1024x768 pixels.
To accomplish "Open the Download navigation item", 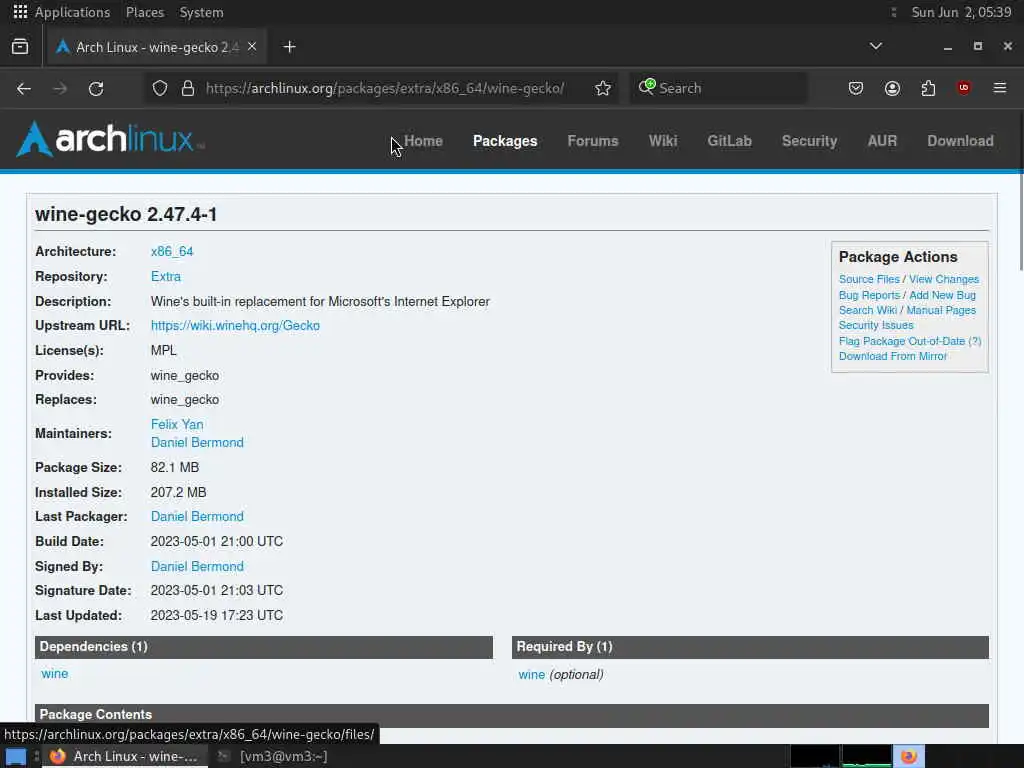I will [x=960, y=141].
